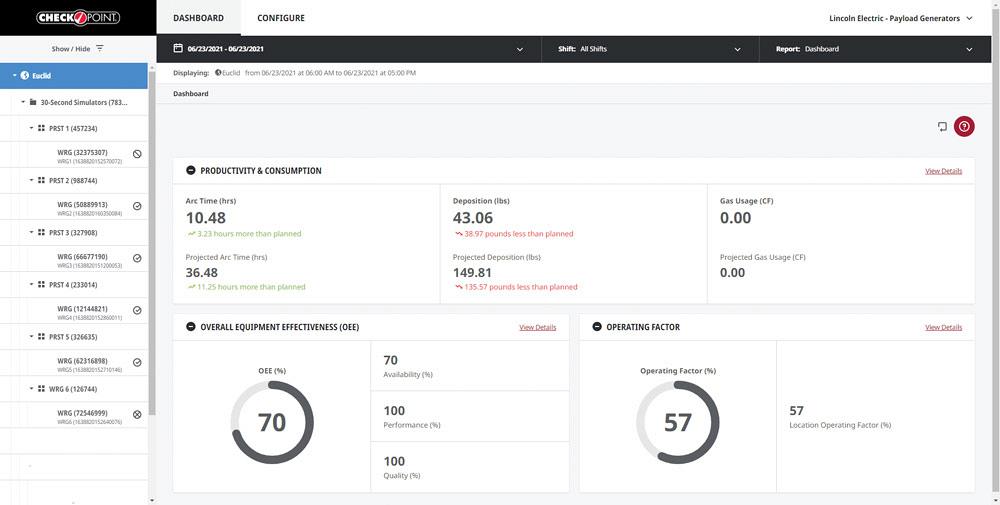Click status icon for WRG (72546999)
Screen dimensions: 1000x505
pos(137,415)
